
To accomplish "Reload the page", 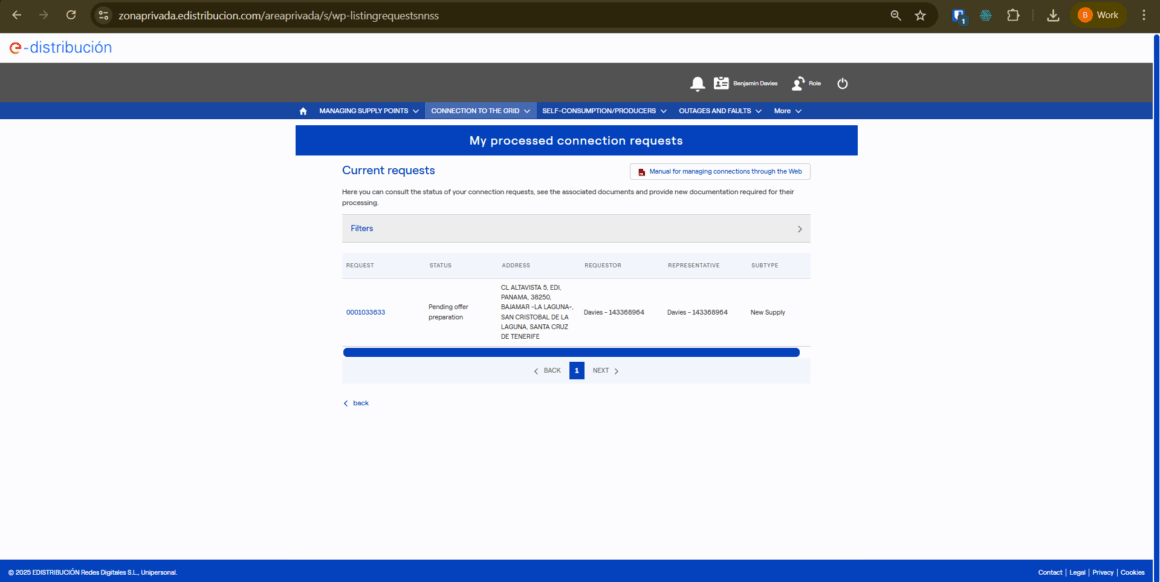I will (x=70, y=15).
